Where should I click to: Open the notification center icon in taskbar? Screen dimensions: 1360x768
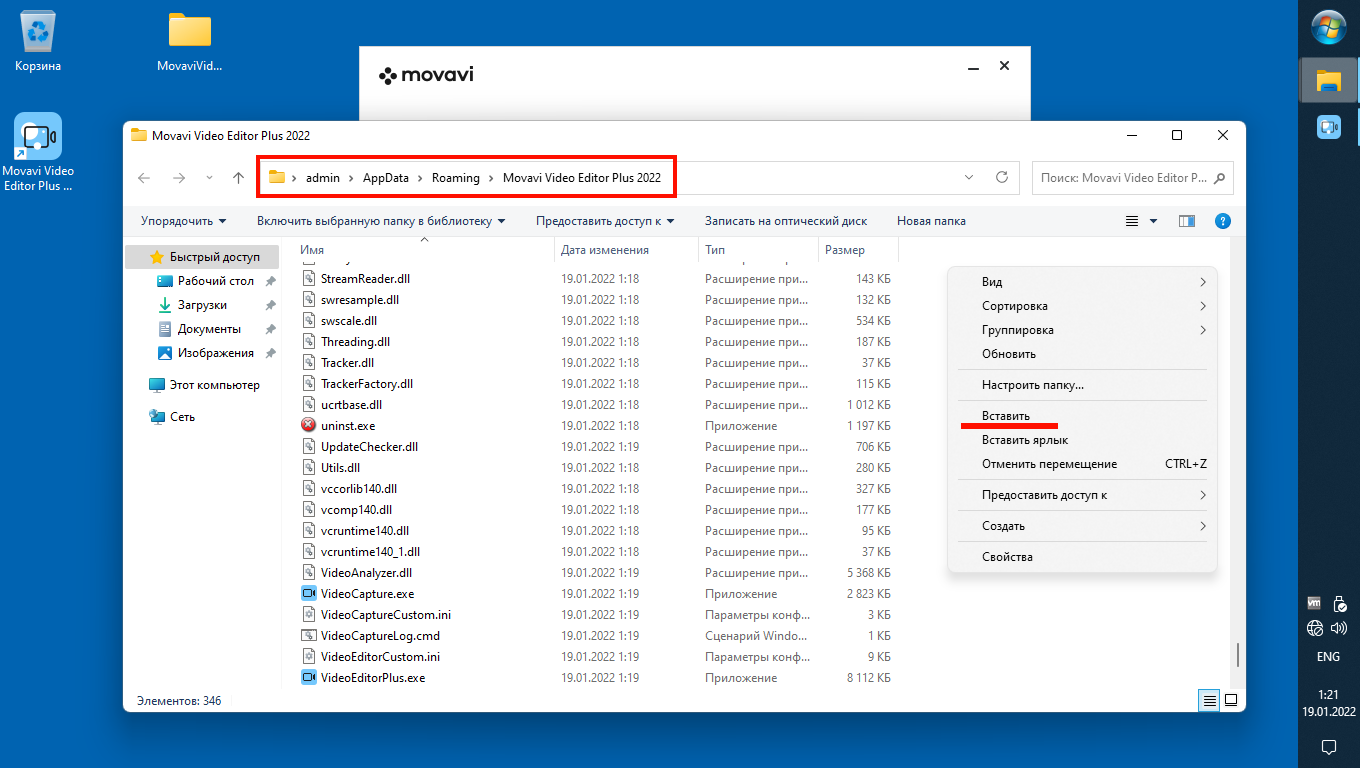1328,746
